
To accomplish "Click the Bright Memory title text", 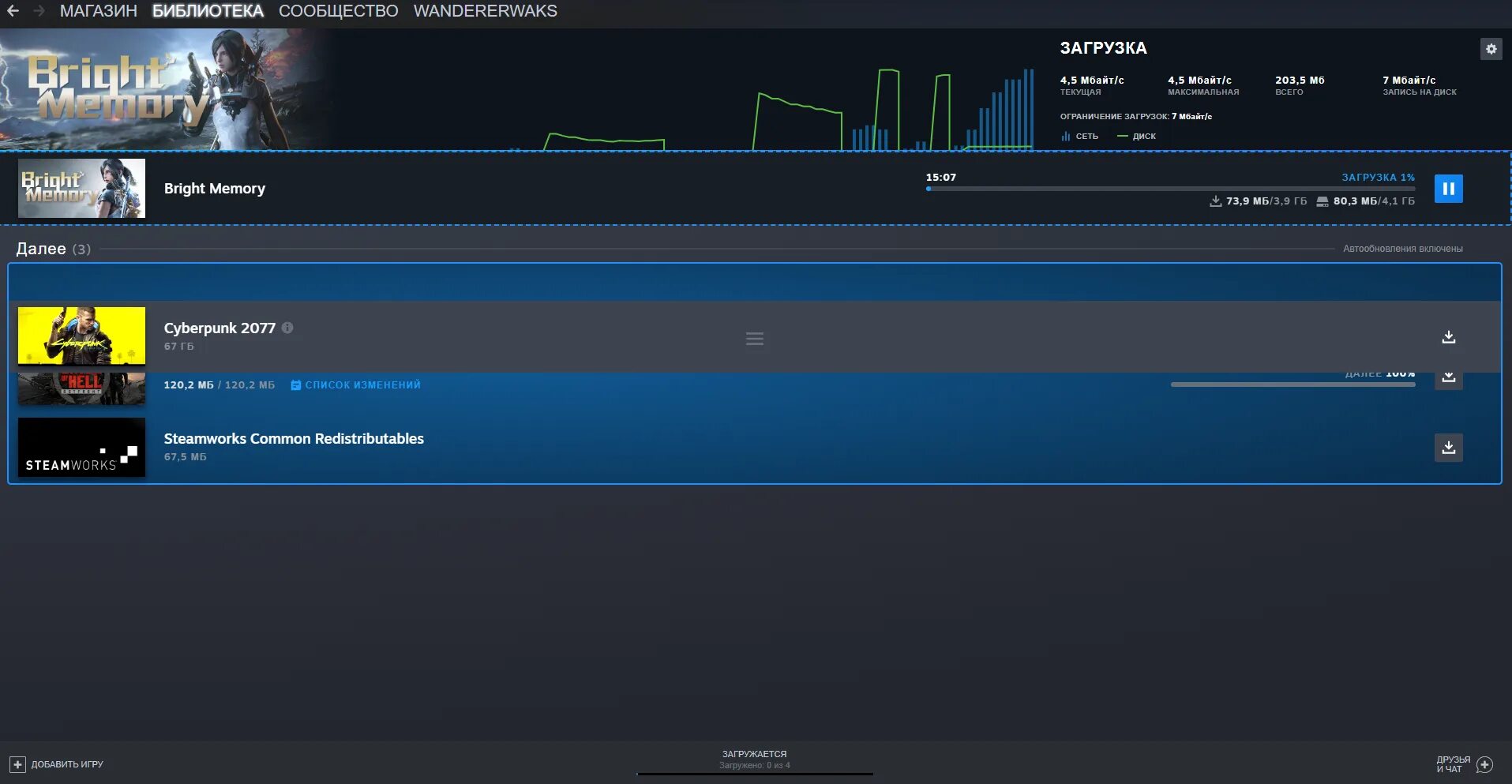I will [x=215, y=189].
